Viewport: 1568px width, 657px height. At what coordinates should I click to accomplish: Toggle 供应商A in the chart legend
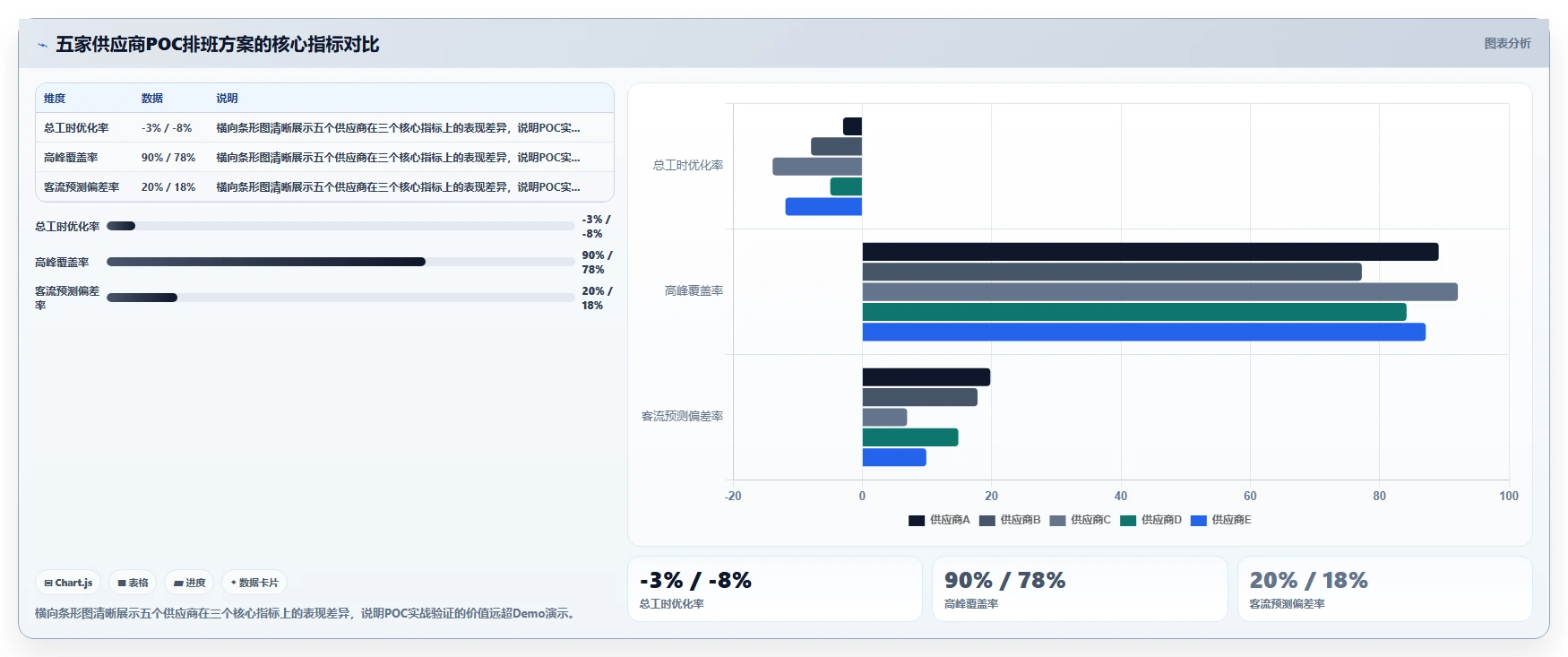tap(939, 520)
